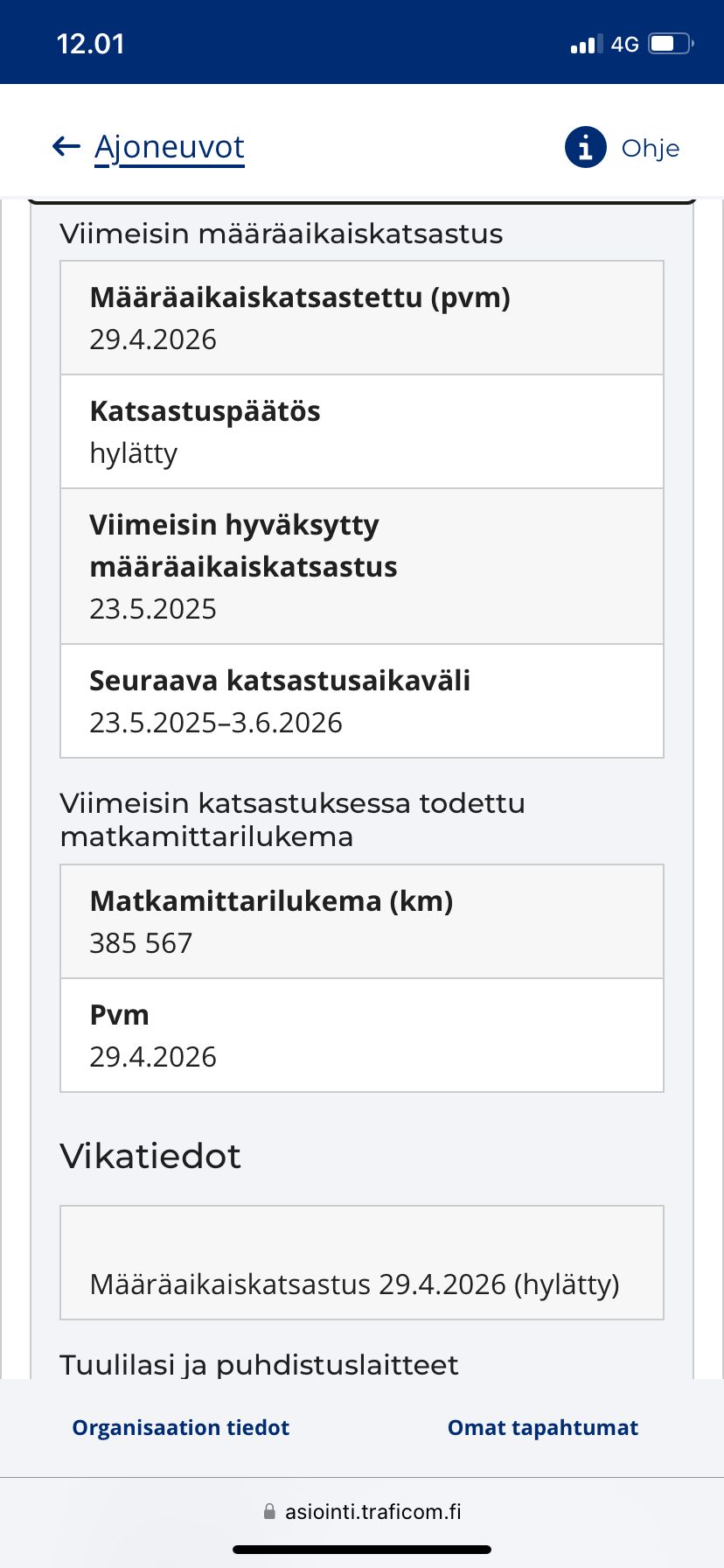The width and height of the screenshot is (724, 1568).
Task: Select the Katsastuspäätös hylätty row
Action: click(362, 431)
